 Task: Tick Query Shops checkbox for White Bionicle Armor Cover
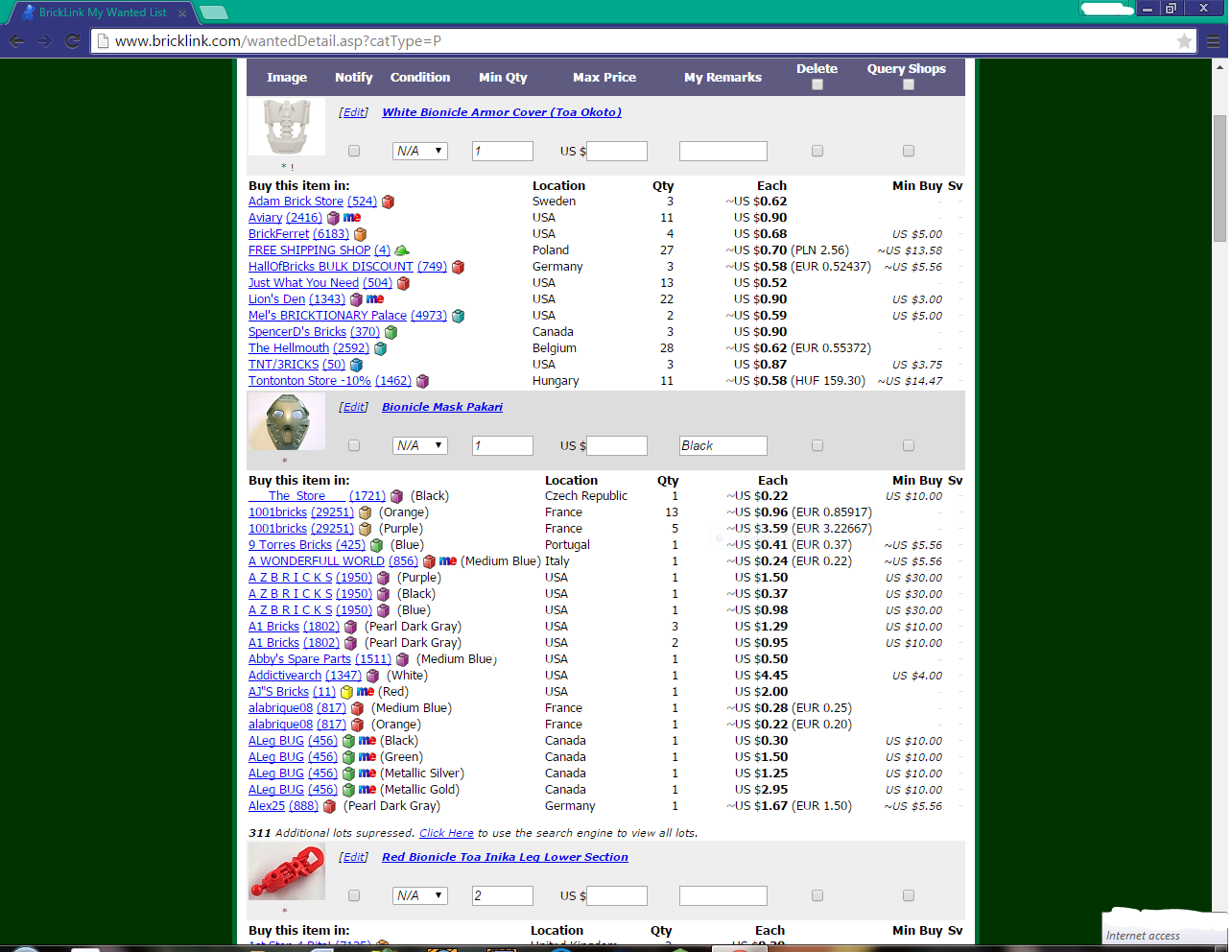(x=909, y=151)
